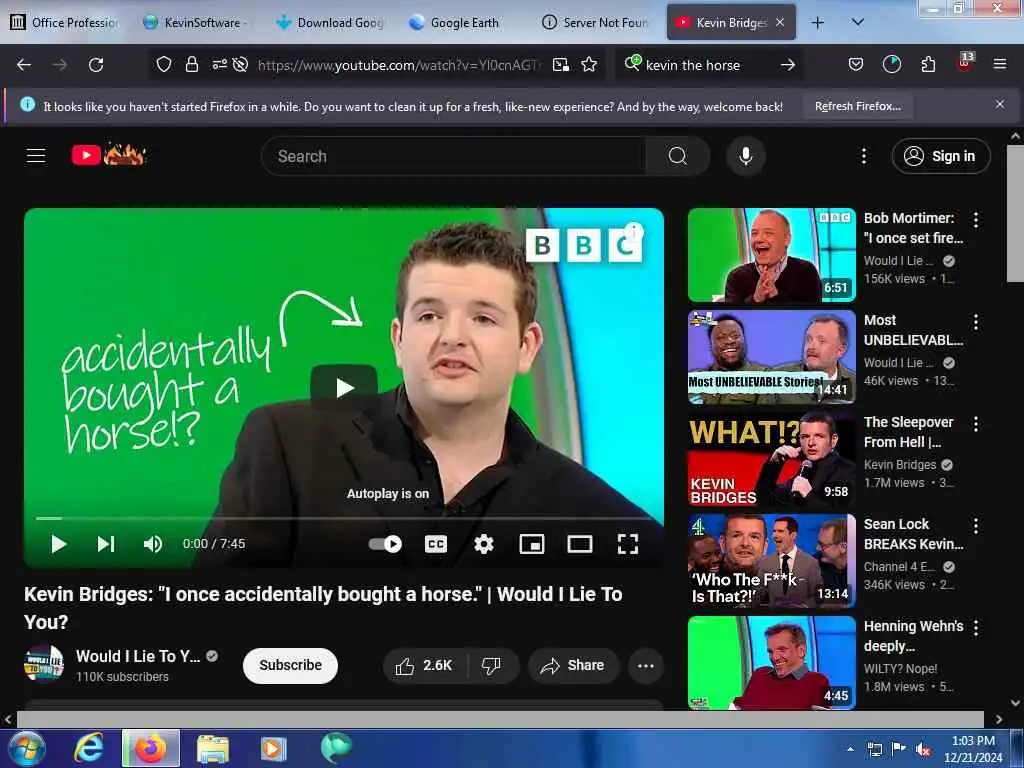
Task: Open picture-in-picture icon in URL bar
Action: point(560,64)
